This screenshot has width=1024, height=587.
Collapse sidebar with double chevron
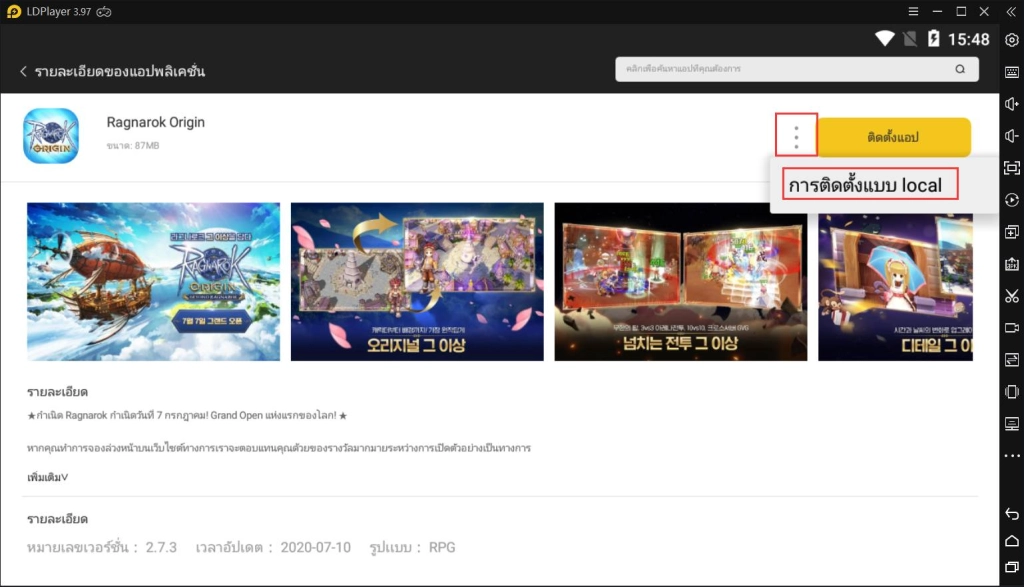1011,12
